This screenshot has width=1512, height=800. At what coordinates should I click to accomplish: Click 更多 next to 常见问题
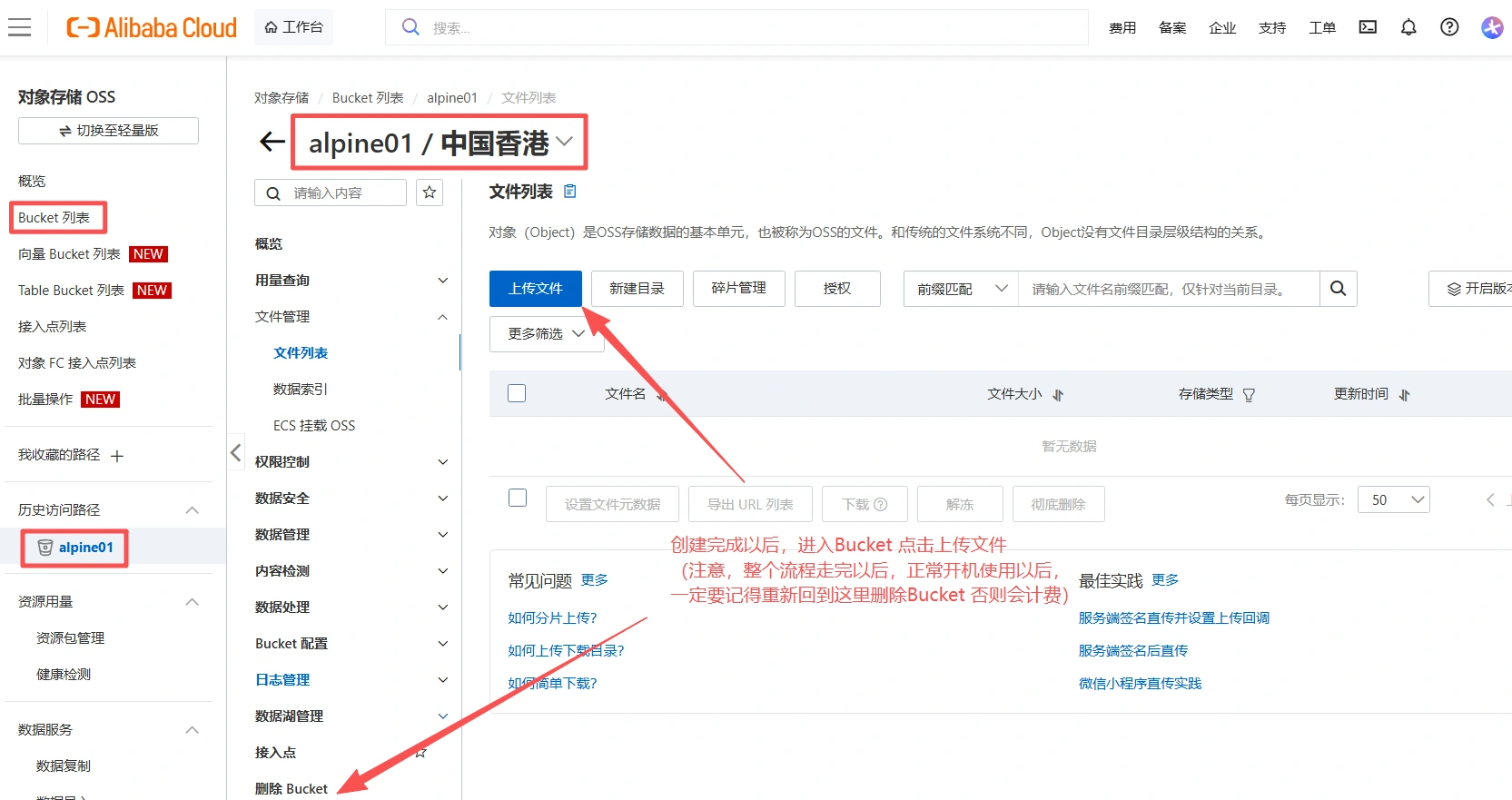(595, 580)
